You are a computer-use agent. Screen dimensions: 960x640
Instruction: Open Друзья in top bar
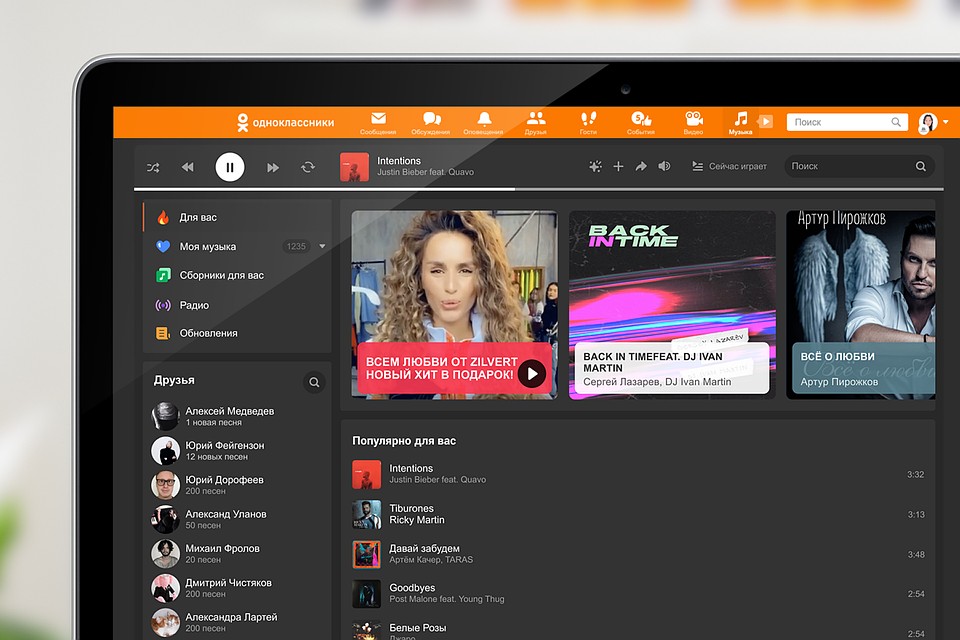tap(536, 122)
